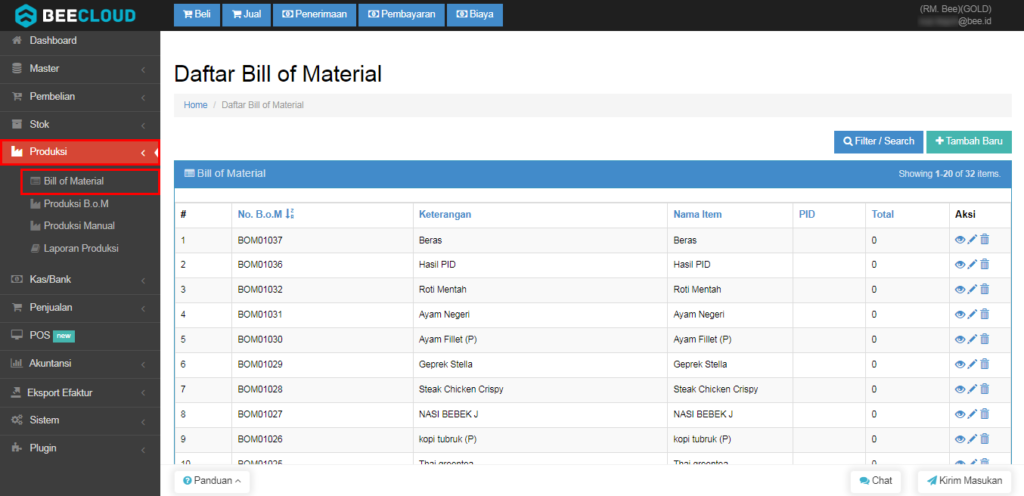Open the Dashboard home icon in the sidebar
The image size is (1024, 496).
(18, 40)
